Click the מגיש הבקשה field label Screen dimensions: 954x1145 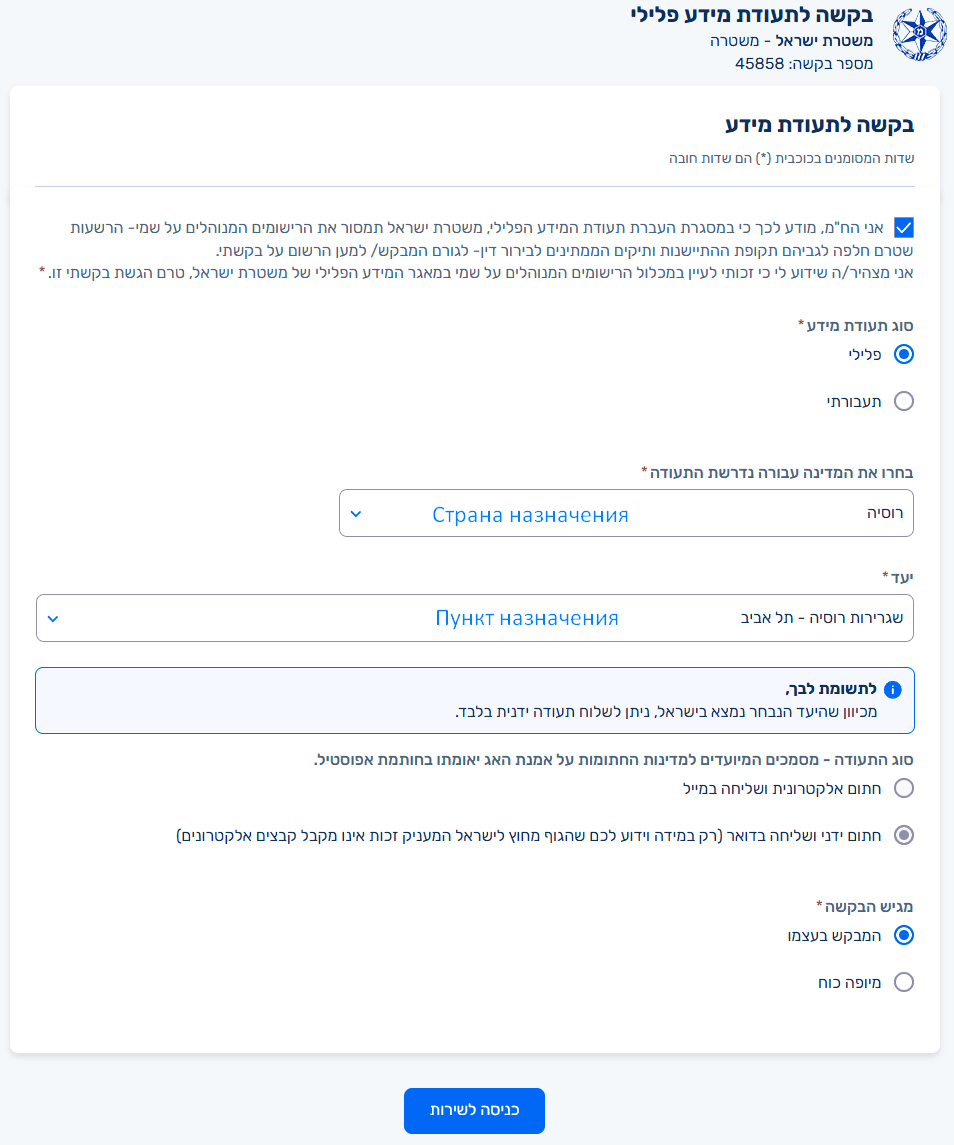[x=868, y=906]
